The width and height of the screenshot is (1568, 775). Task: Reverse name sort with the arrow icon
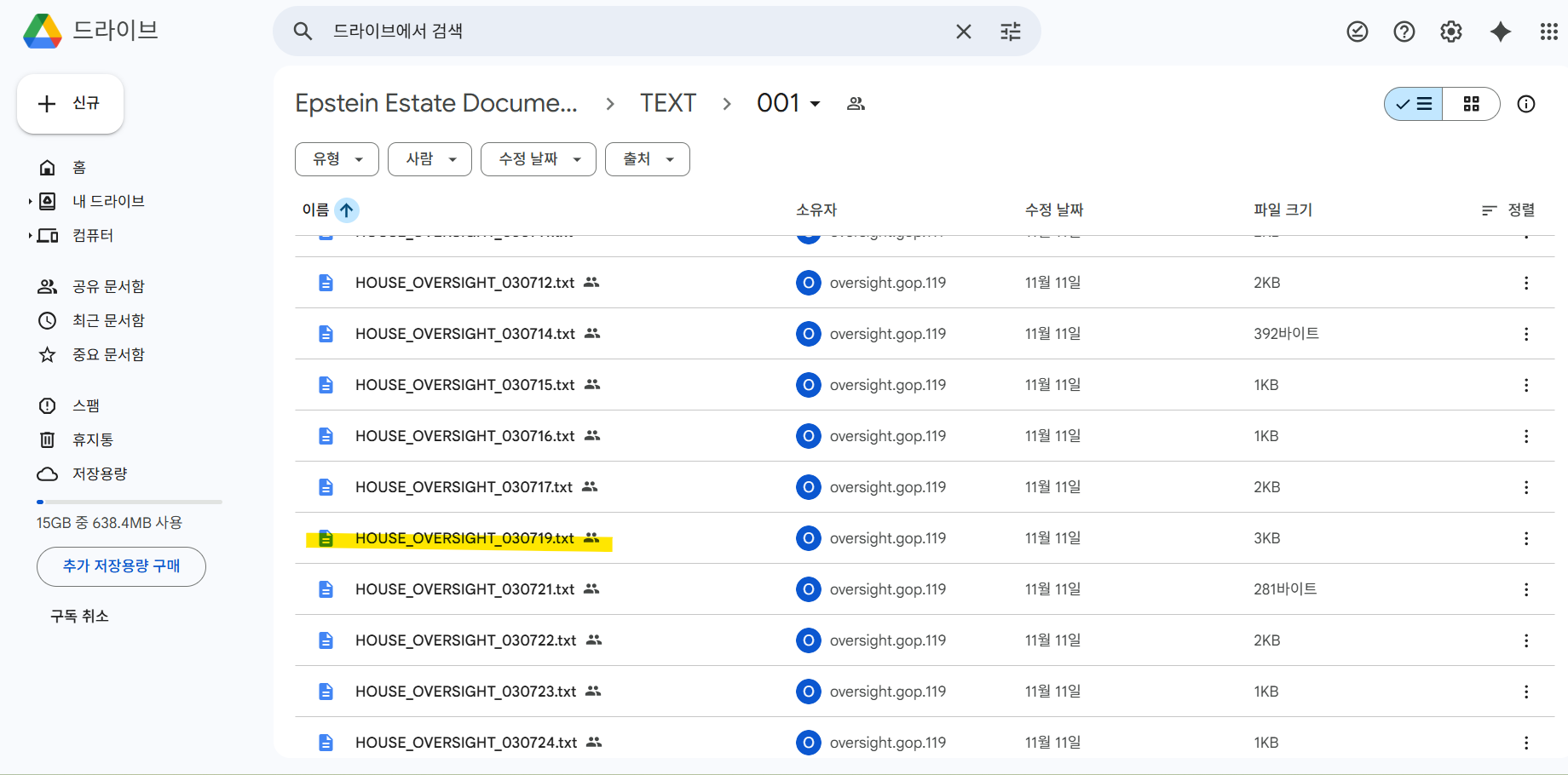347,210
